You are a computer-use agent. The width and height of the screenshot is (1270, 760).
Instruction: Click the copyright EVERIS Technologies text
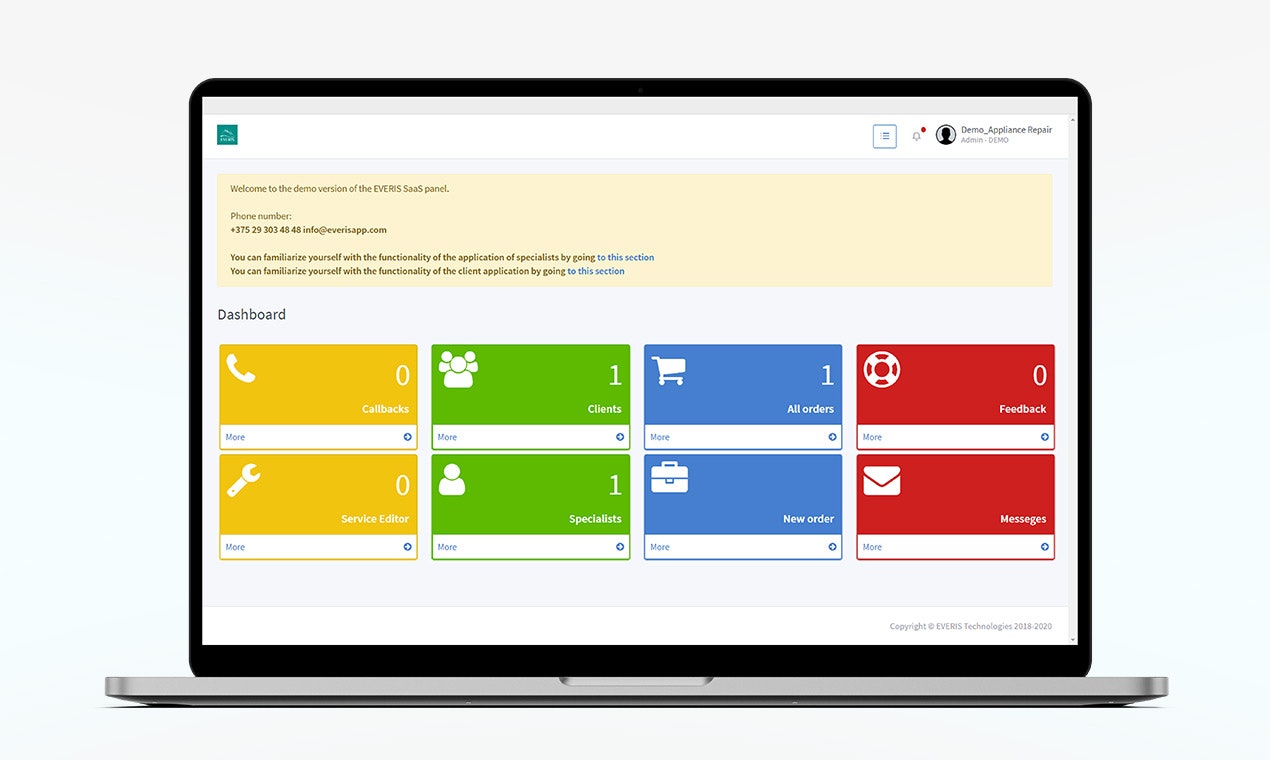tap(971, 627)
